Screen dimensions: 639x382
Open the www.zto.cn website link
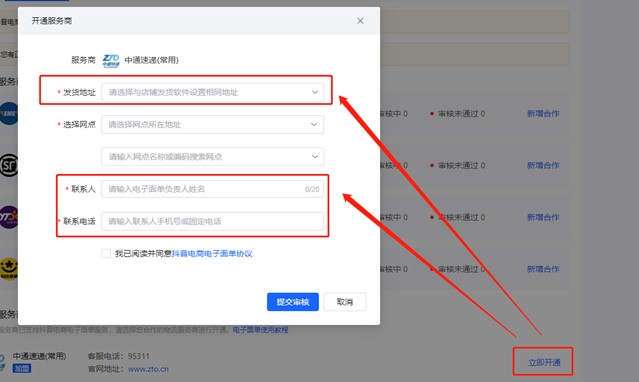coord(148,369)
